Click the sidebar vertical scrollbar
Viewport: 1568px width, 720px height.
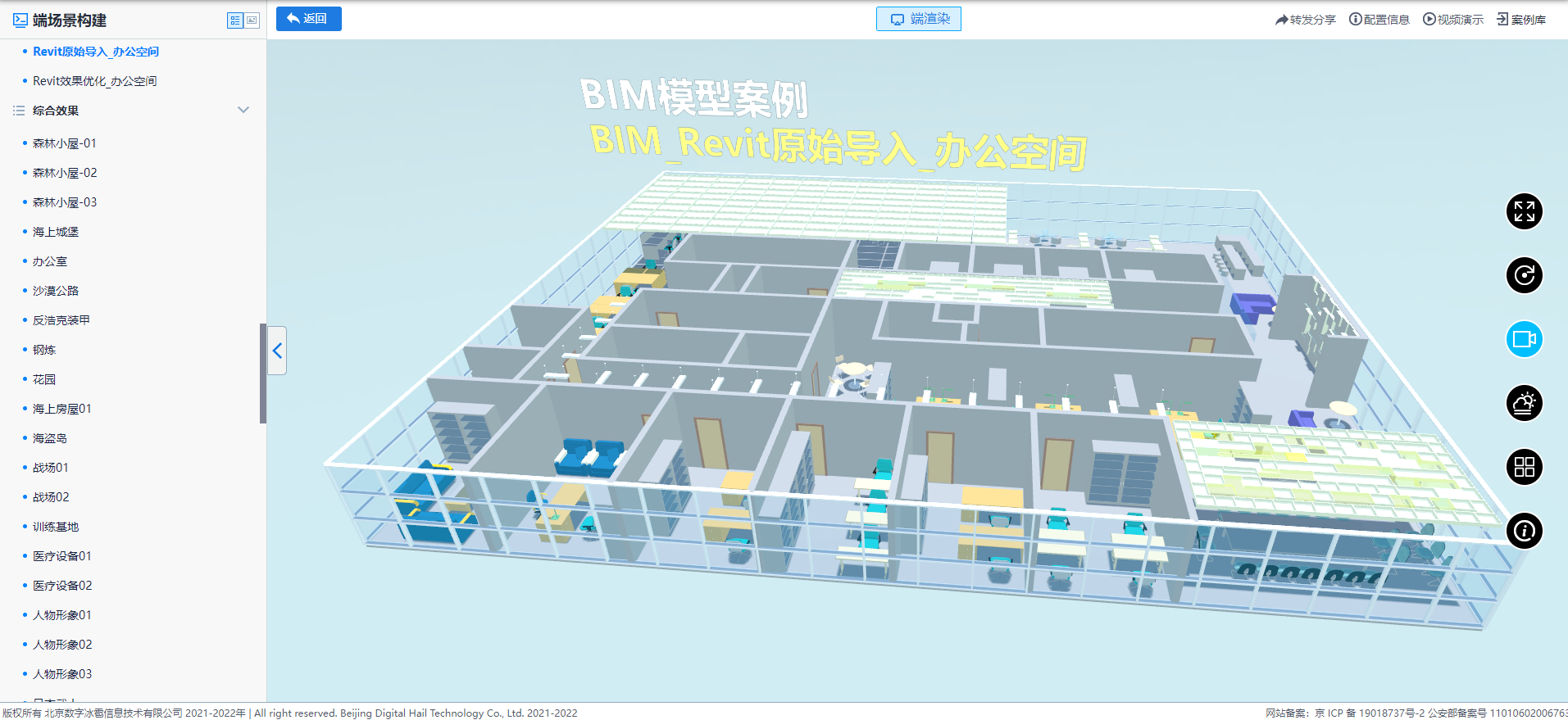point(263,374)
